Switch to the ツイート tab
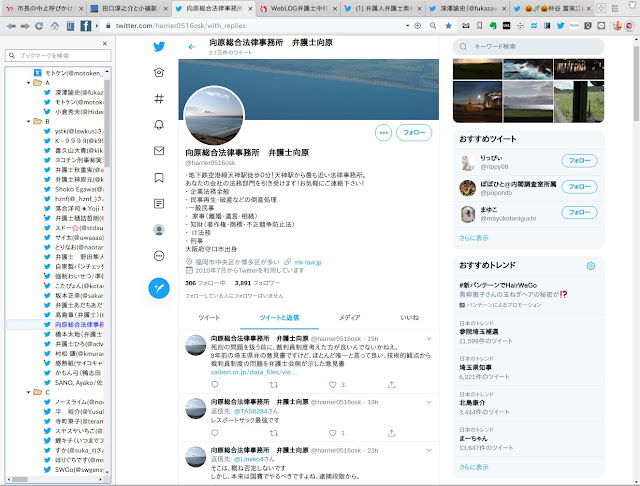The height and width of the screenshot is (486, 640). coord(209,317)
